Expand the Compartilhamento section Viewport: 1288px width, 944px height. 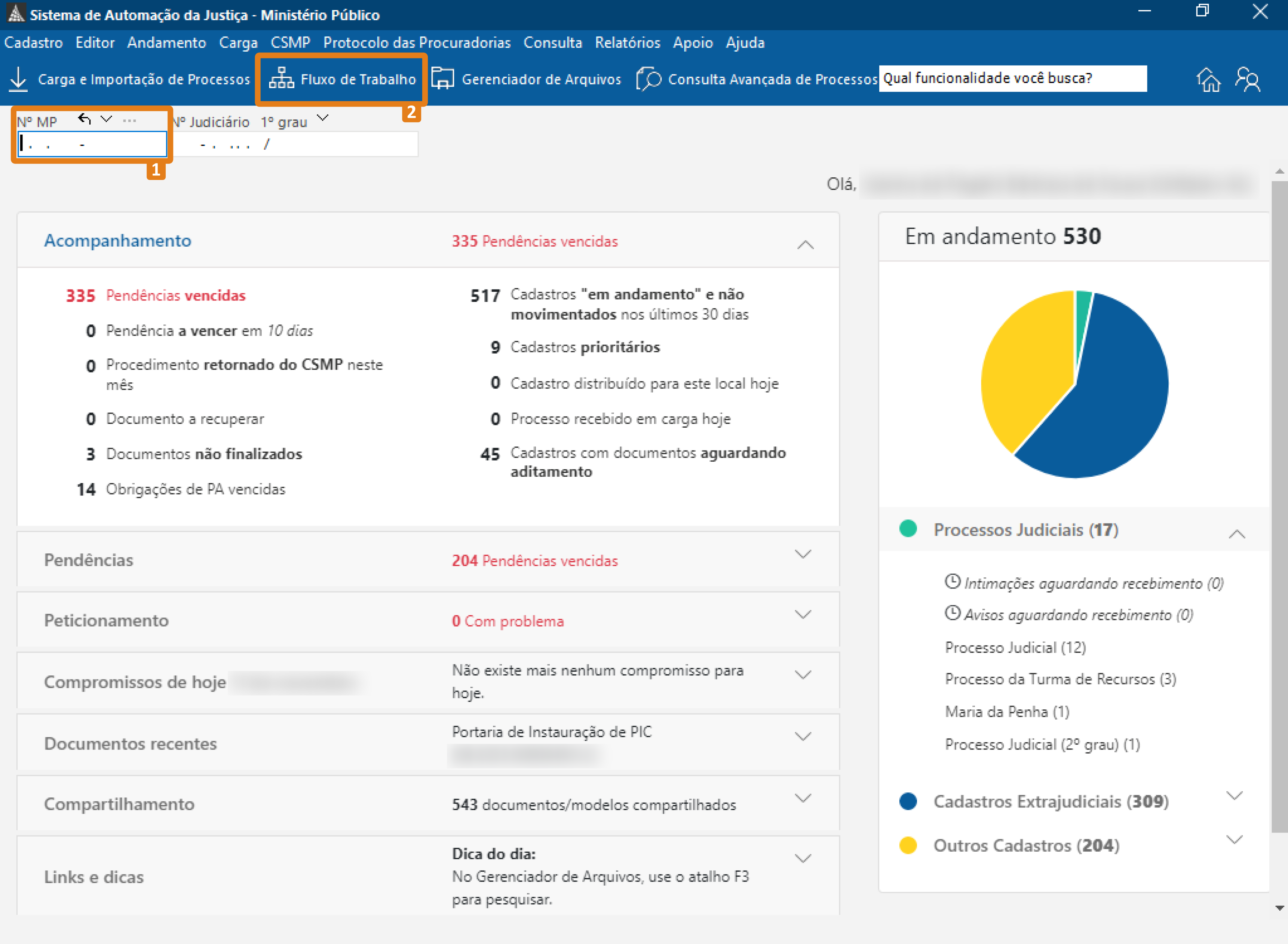803,798
